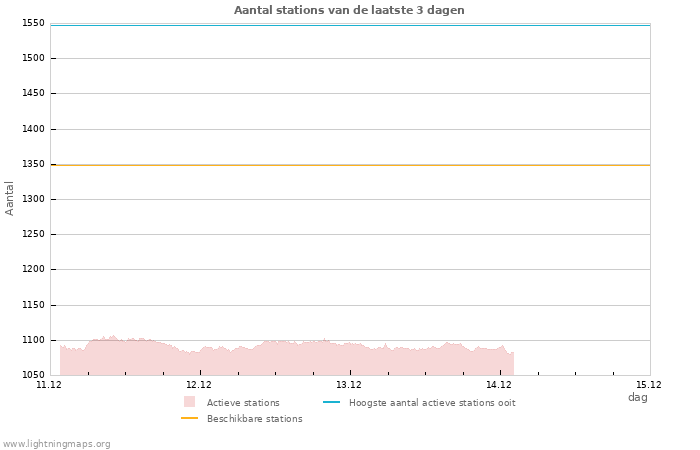The height and width of the screenshot is (450, 700).
Task: Click the 'Aantal' y-axis label
Action: (10, 198)
